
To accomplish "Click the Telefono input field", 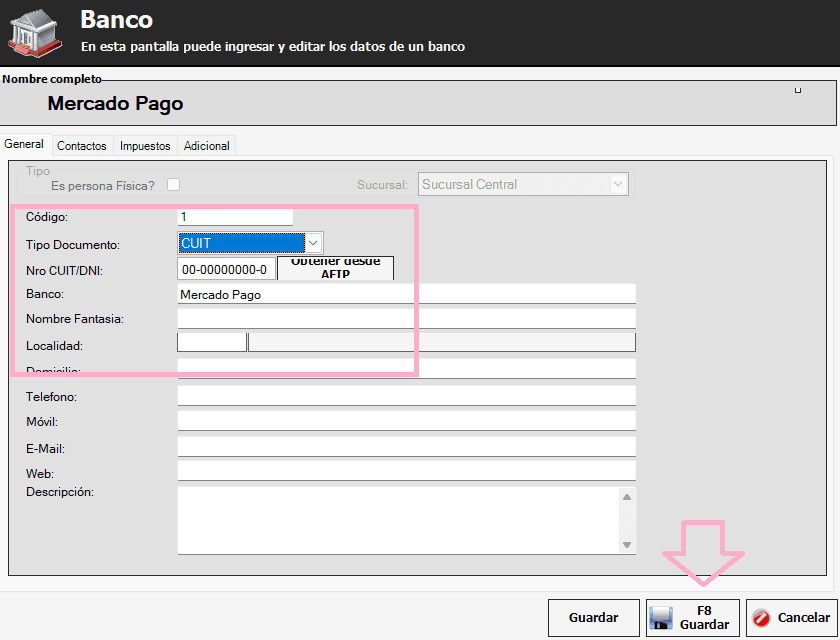I will tap(406, 396).
